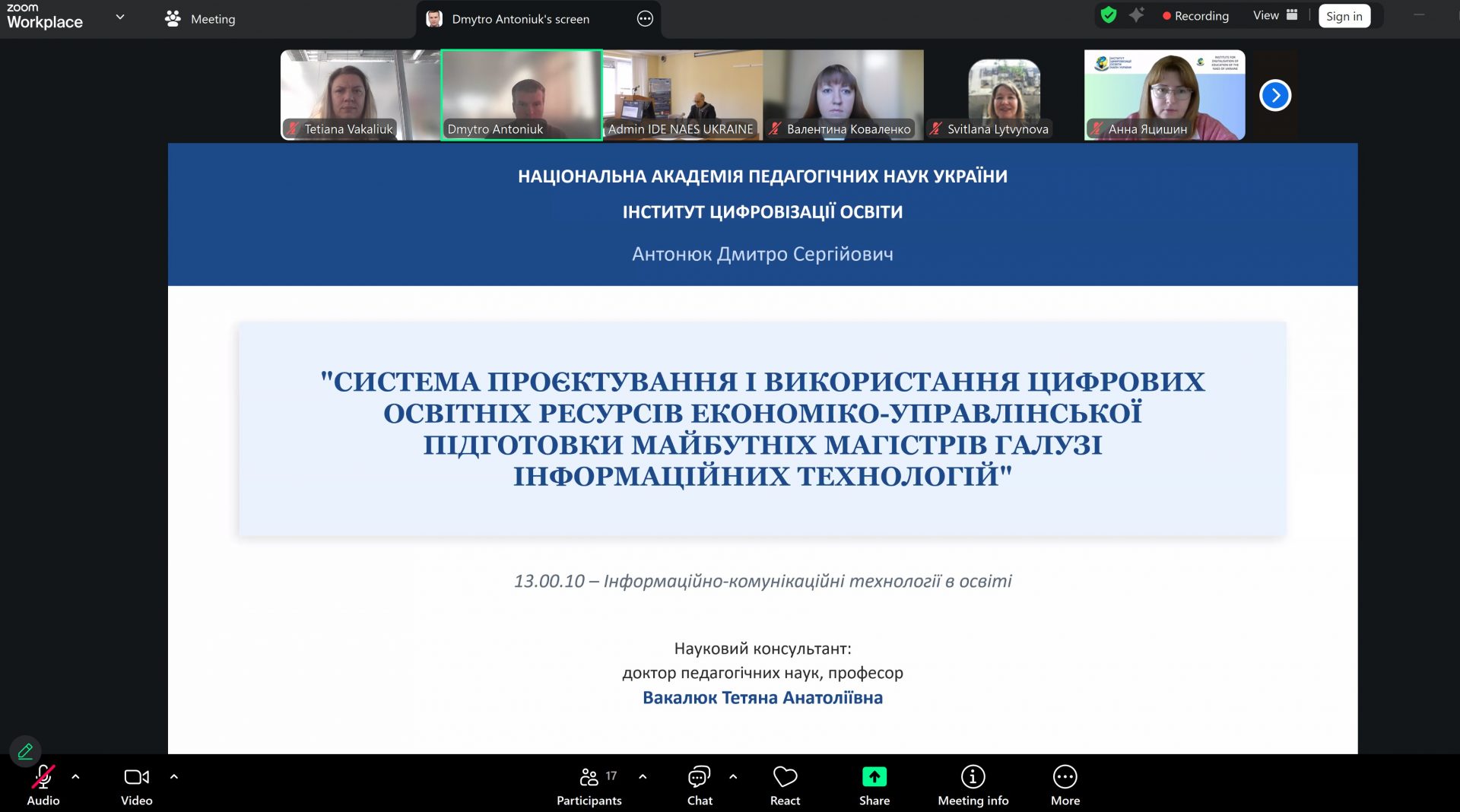
Task: Open the More options menu
Action: (1065, 785)
